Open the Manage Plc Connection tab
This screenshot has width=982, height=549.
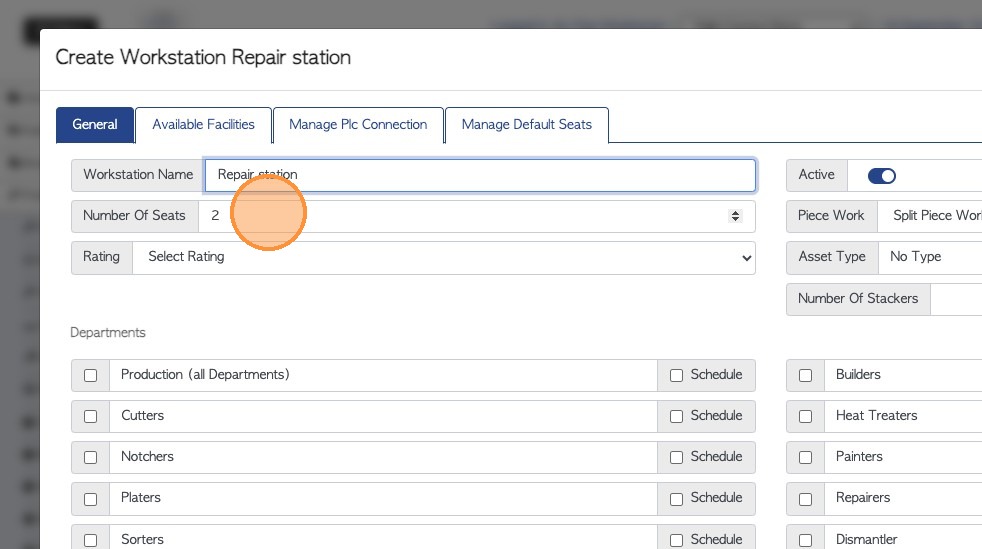coord(358,124)
